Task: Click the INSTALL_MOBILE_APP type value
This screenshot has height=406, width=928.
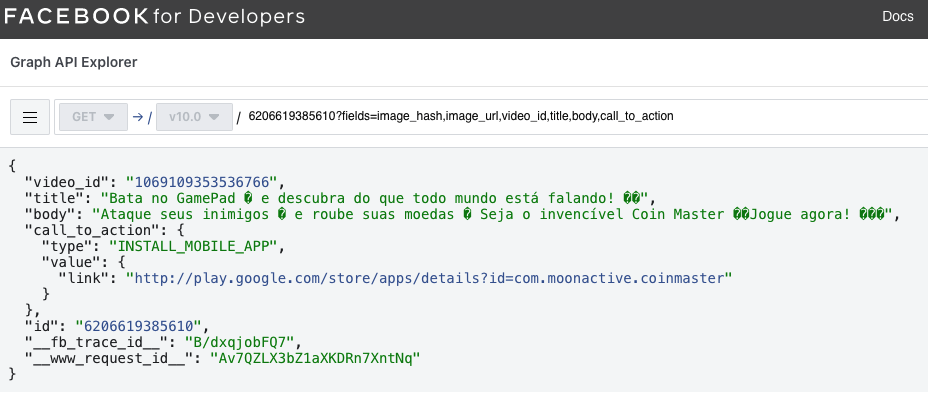Action: point(193,246)
